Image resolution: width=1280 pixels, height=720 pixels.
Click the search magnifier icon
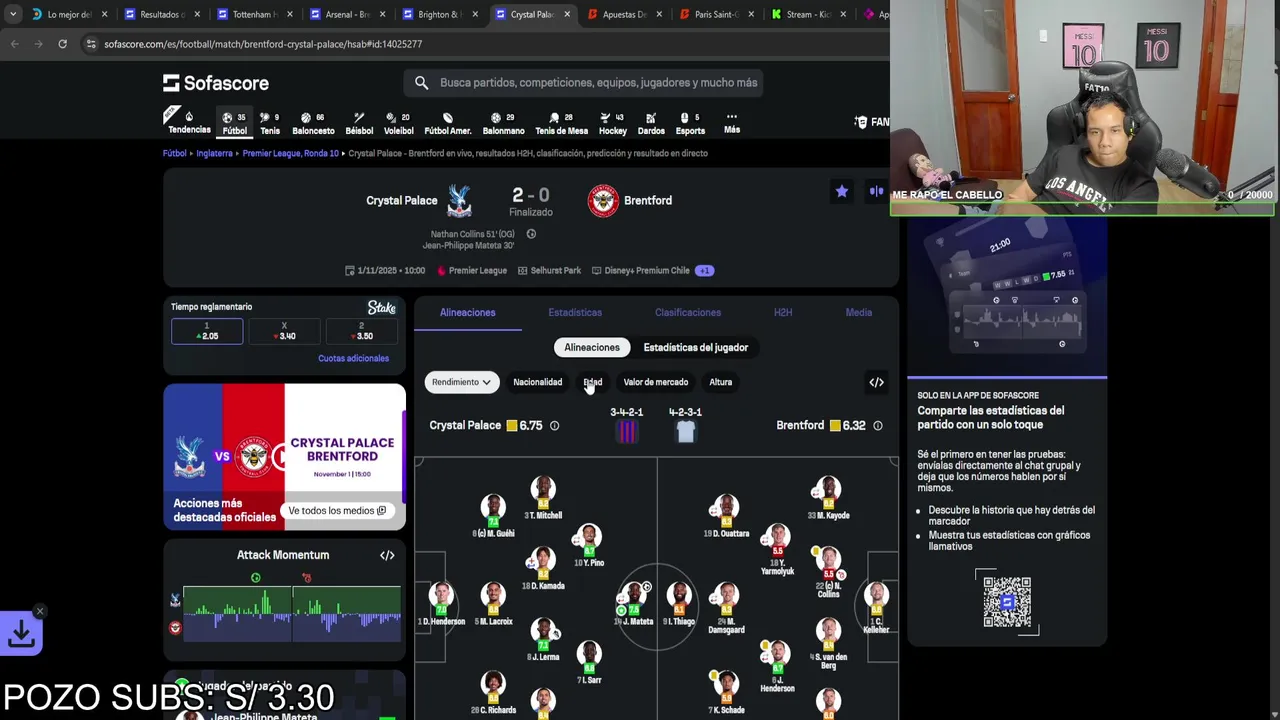[421, 83]
